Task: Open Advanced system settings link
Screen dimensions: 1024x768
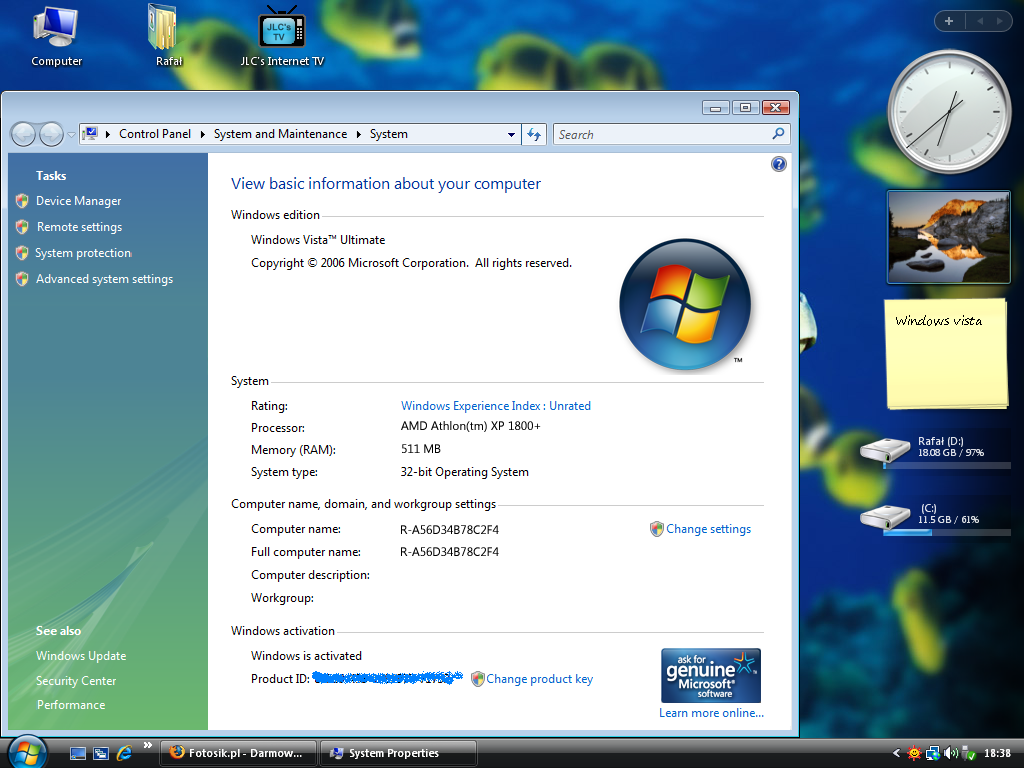Action: 104,279
